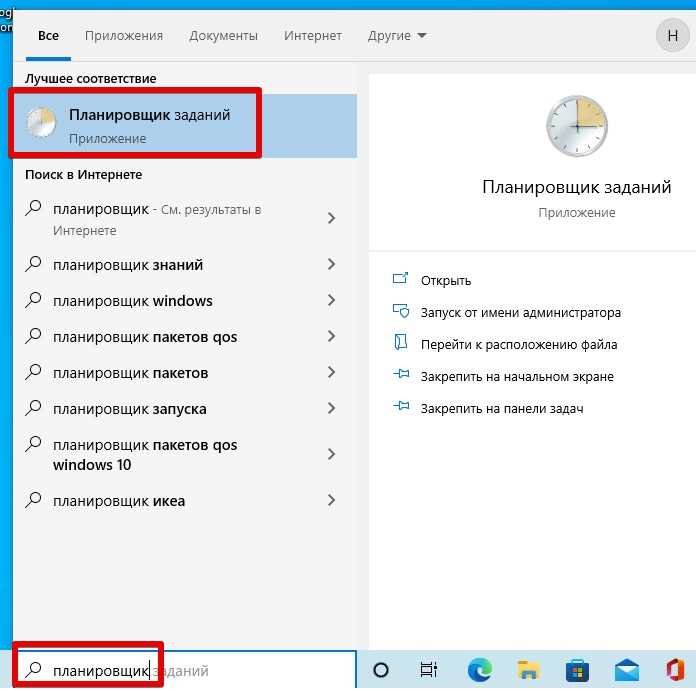Click magnifier icon in taskbar search box
The height and width of the screenshot is (691, 696).
click(x=33, y=670)
